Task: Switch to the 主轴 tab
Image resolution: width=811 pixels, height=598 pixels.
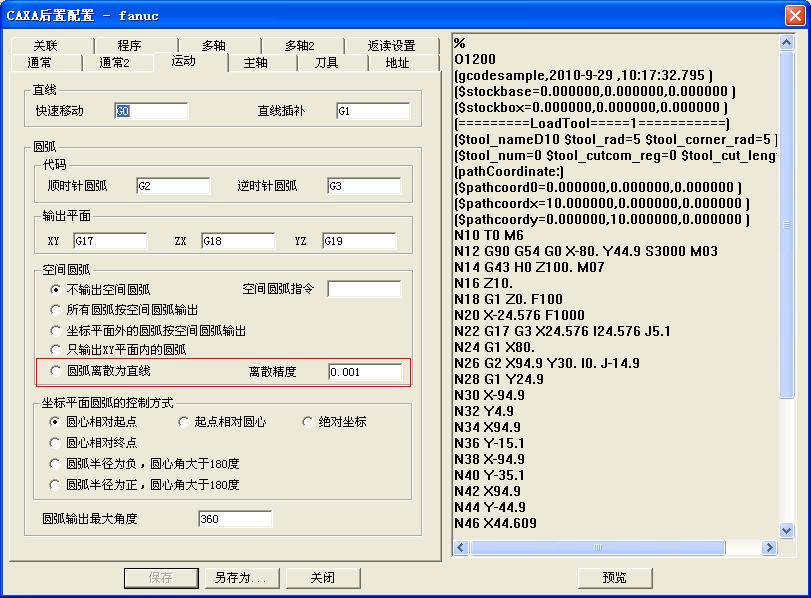Action: click(255, 62)
